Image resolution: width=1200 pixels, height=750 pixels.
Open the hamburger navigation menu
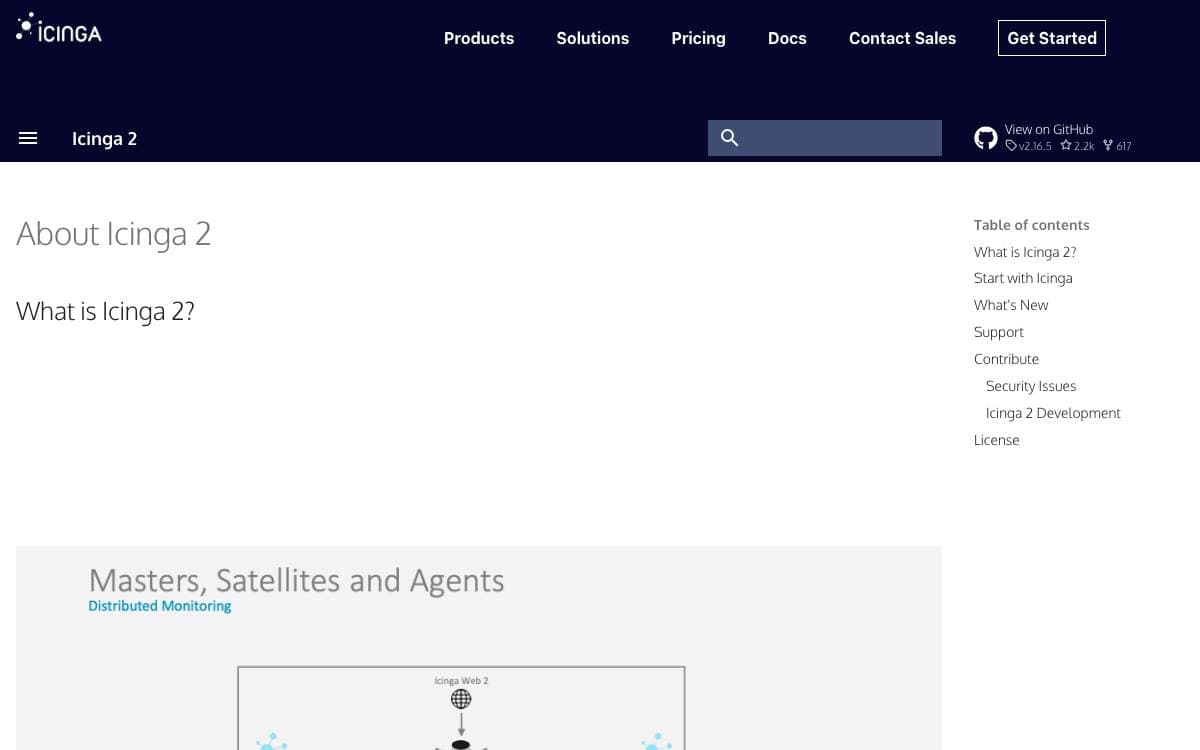28,138
